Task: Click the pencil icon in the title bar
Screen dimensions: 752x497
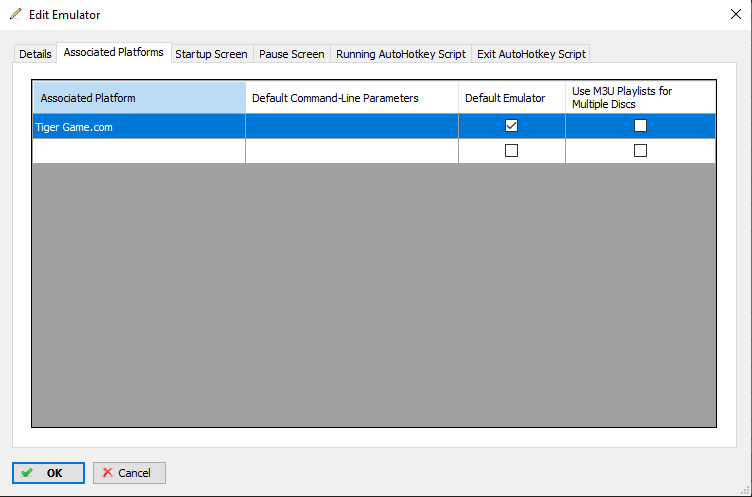Action: click(16, 14)
